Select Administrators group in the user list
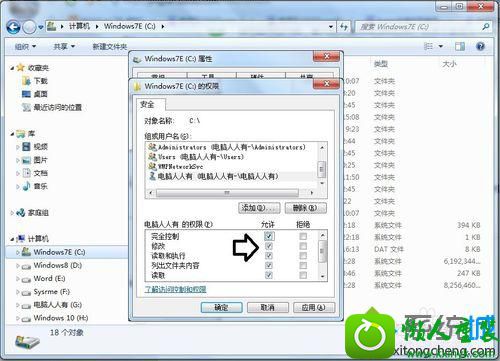Image resolution: width=500 pixels, height=361 pixels. pyautogui.click(x=231, y=147)
